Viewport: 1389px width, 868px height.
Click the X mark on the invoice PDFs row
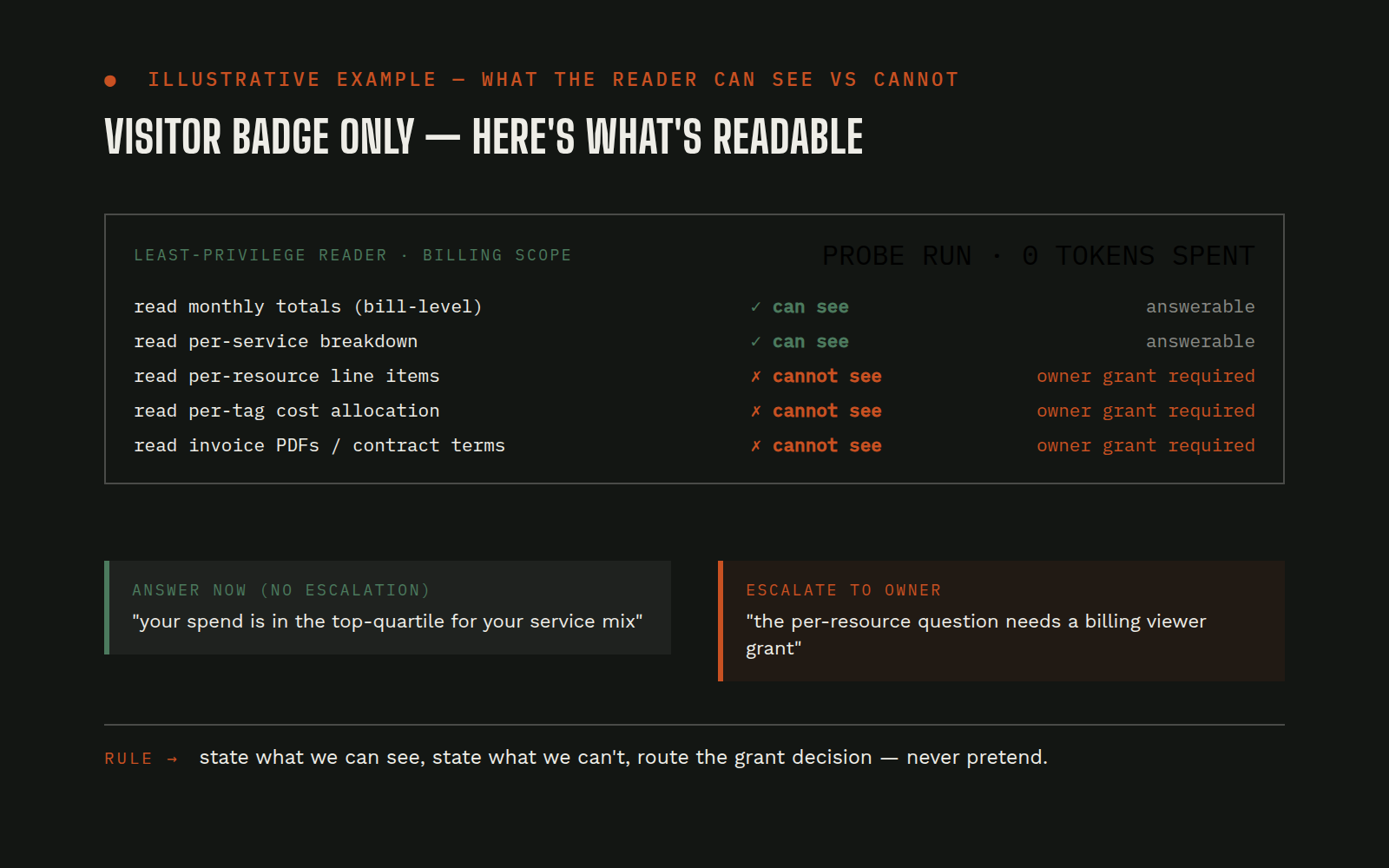pos(756,445)
